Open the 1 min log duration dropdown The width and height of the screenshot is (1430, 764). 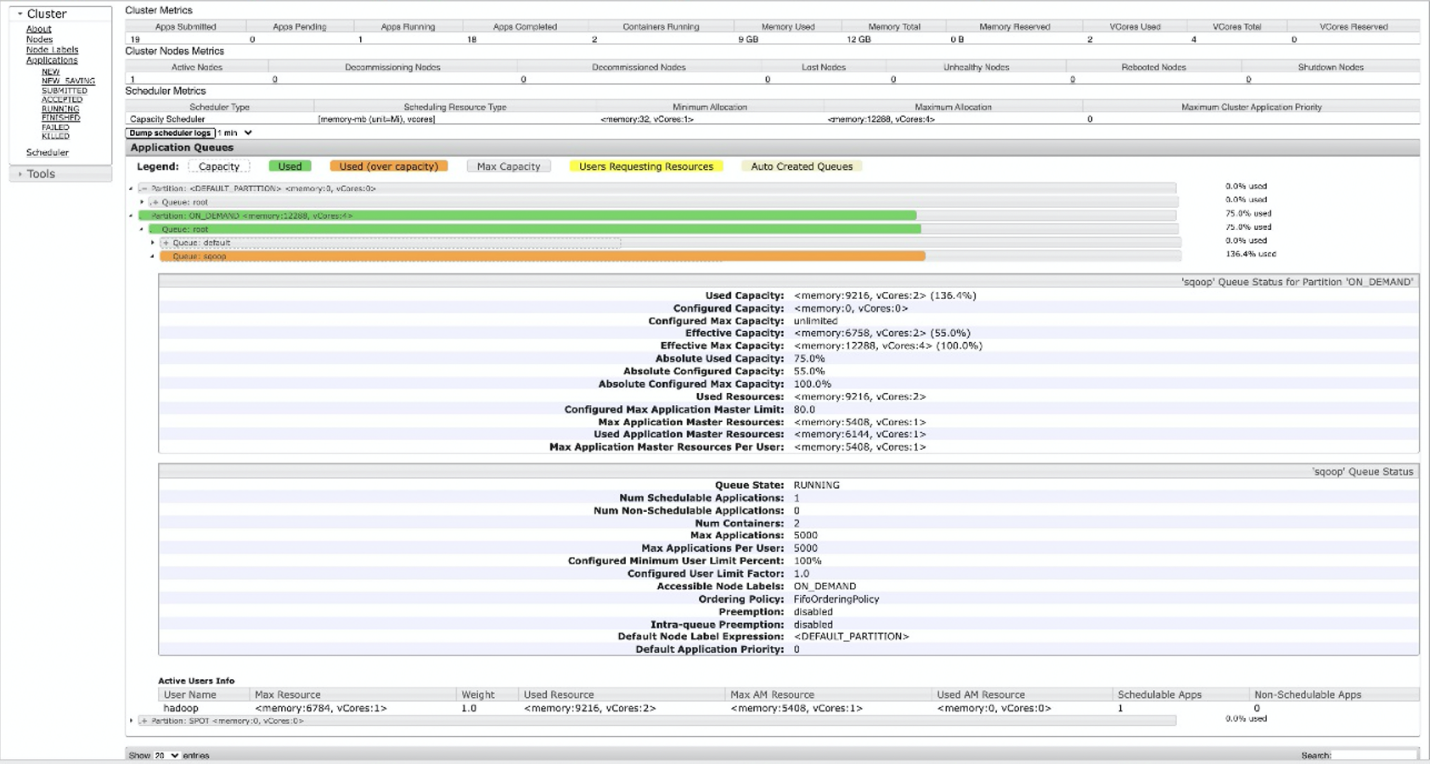(236, 133)
